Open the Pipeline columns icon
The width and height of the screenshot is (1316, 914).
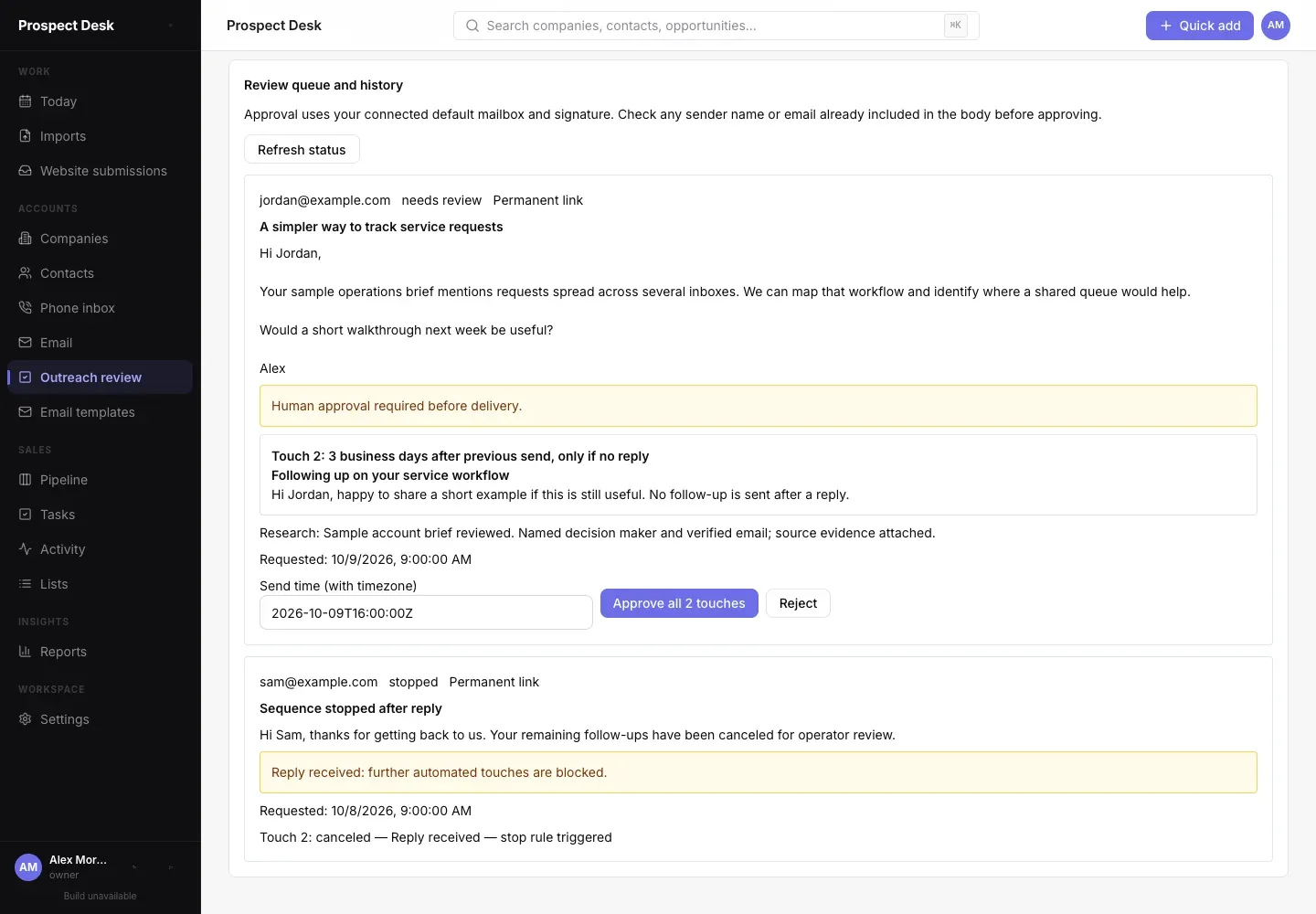(x=26, y=480)
